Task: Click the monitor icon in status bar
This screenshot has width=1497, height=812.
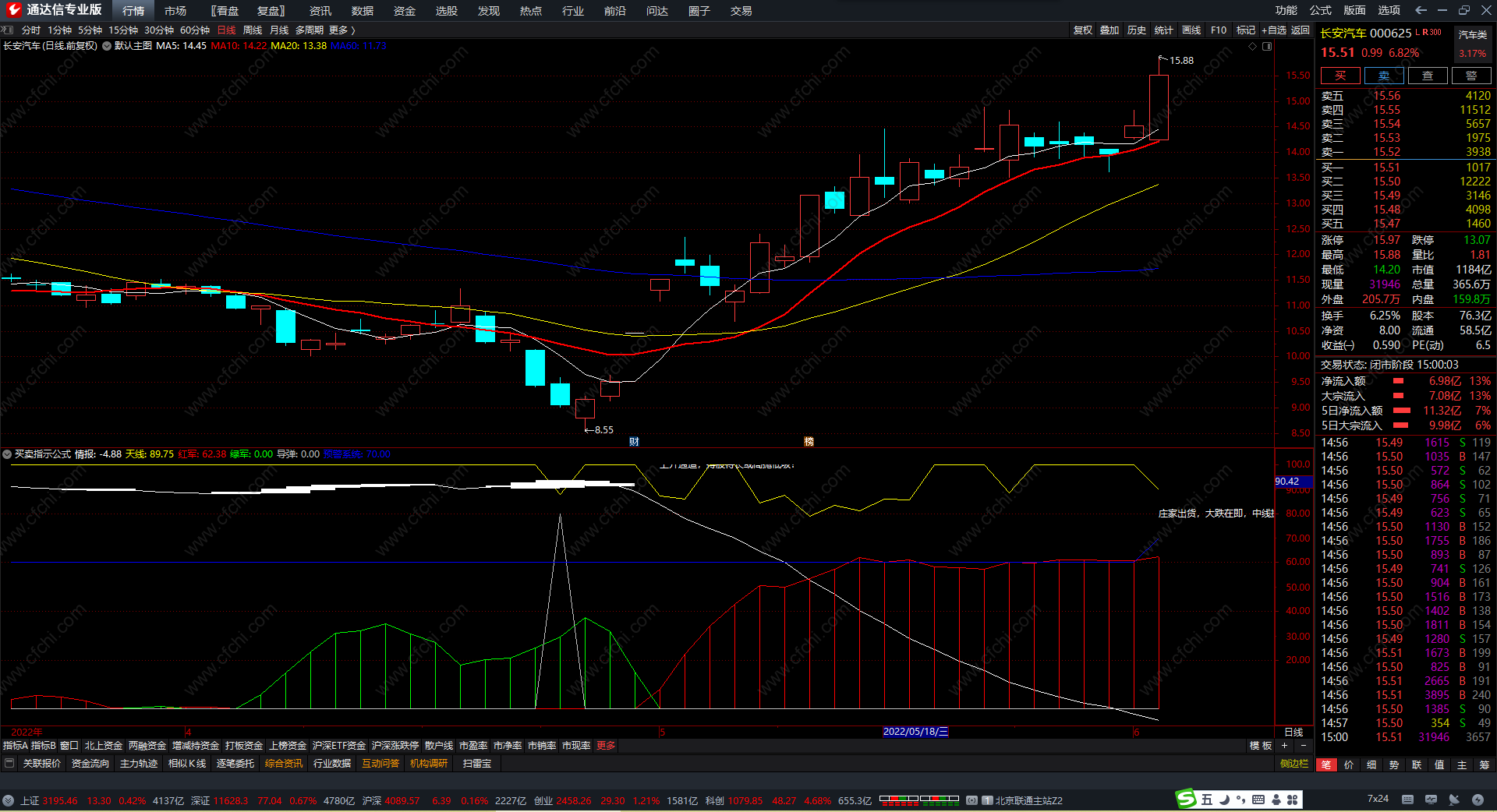Action: (x=1431, y=800)
